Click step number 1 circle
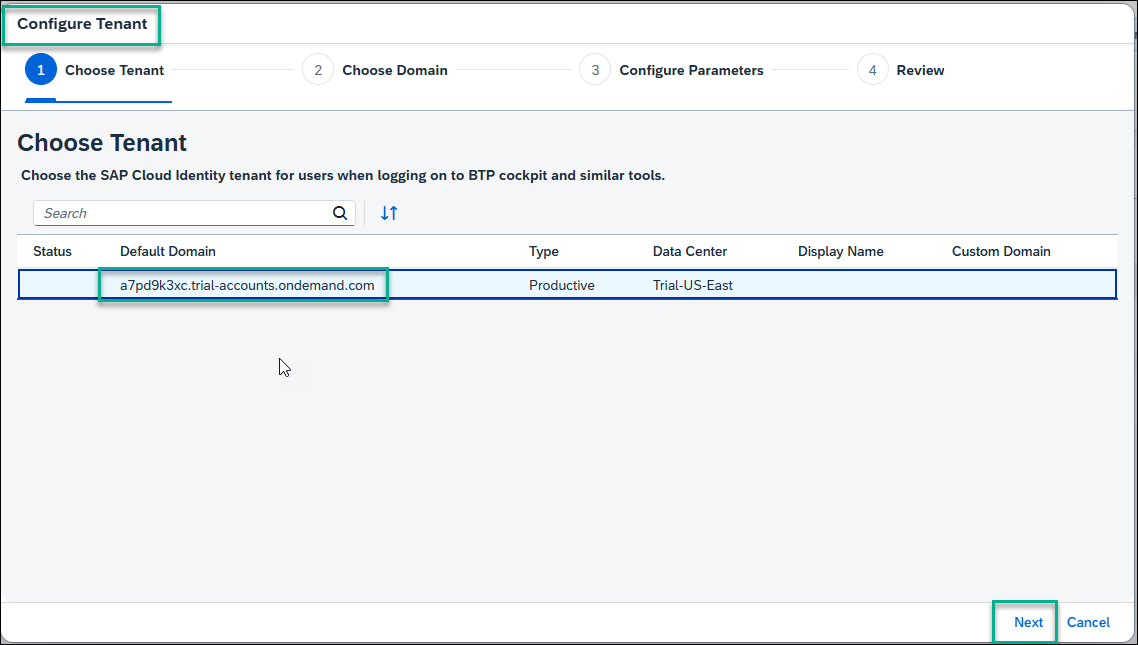Screen dimensions: 1138x645 coord(41,70)
